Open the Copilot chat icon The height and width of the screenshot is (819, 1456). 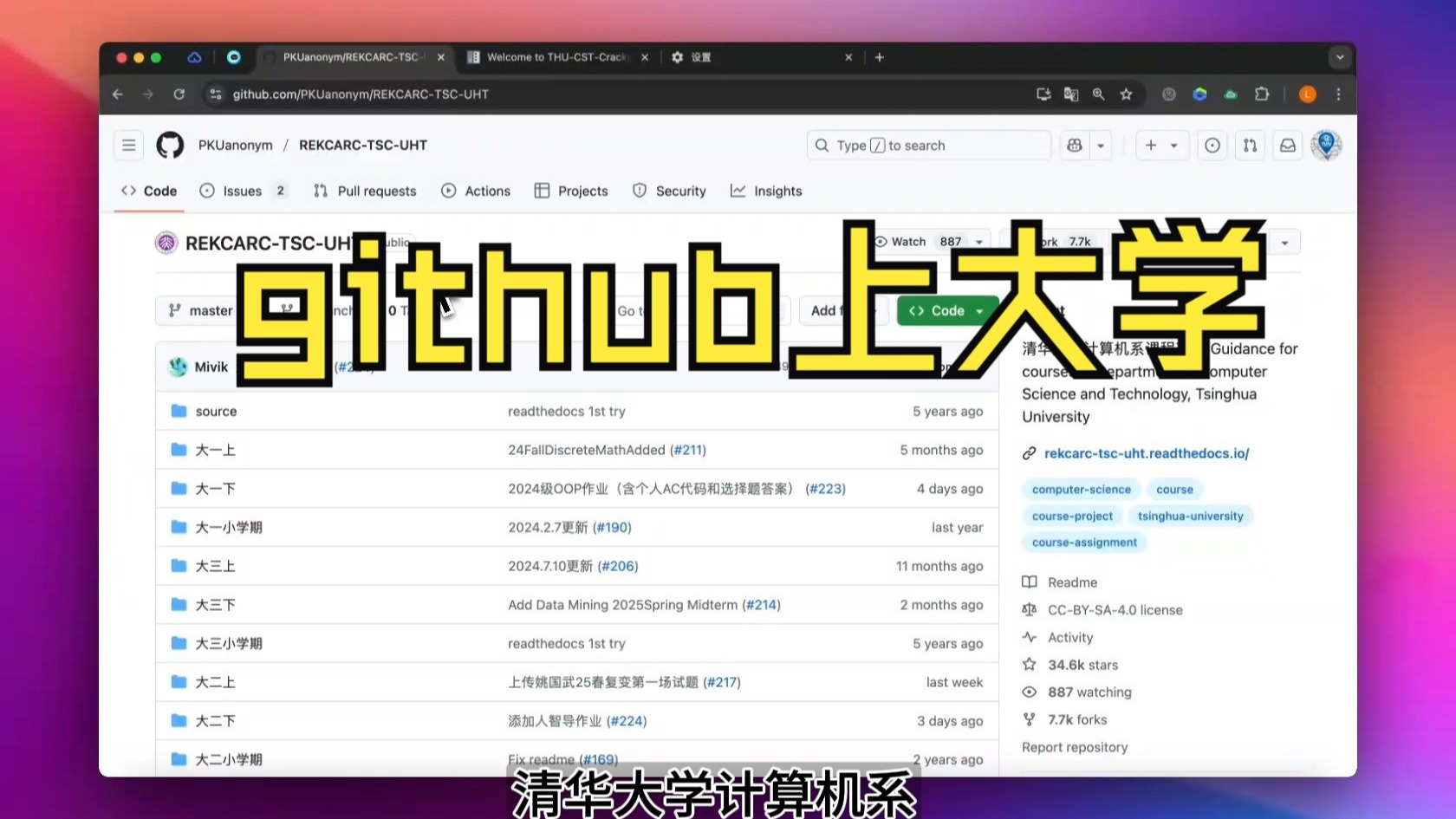1075,146
